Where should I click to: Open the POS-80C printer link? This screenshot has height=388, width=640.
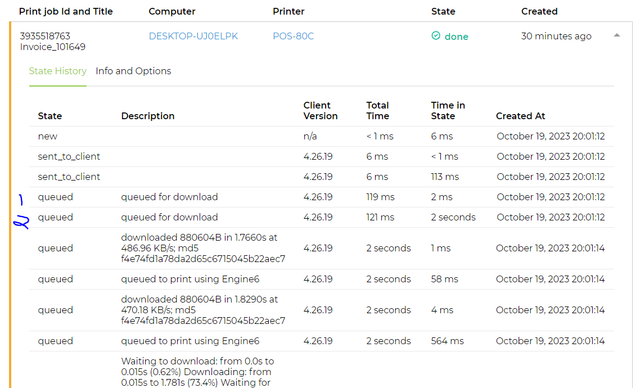click(x=293, y=36)
